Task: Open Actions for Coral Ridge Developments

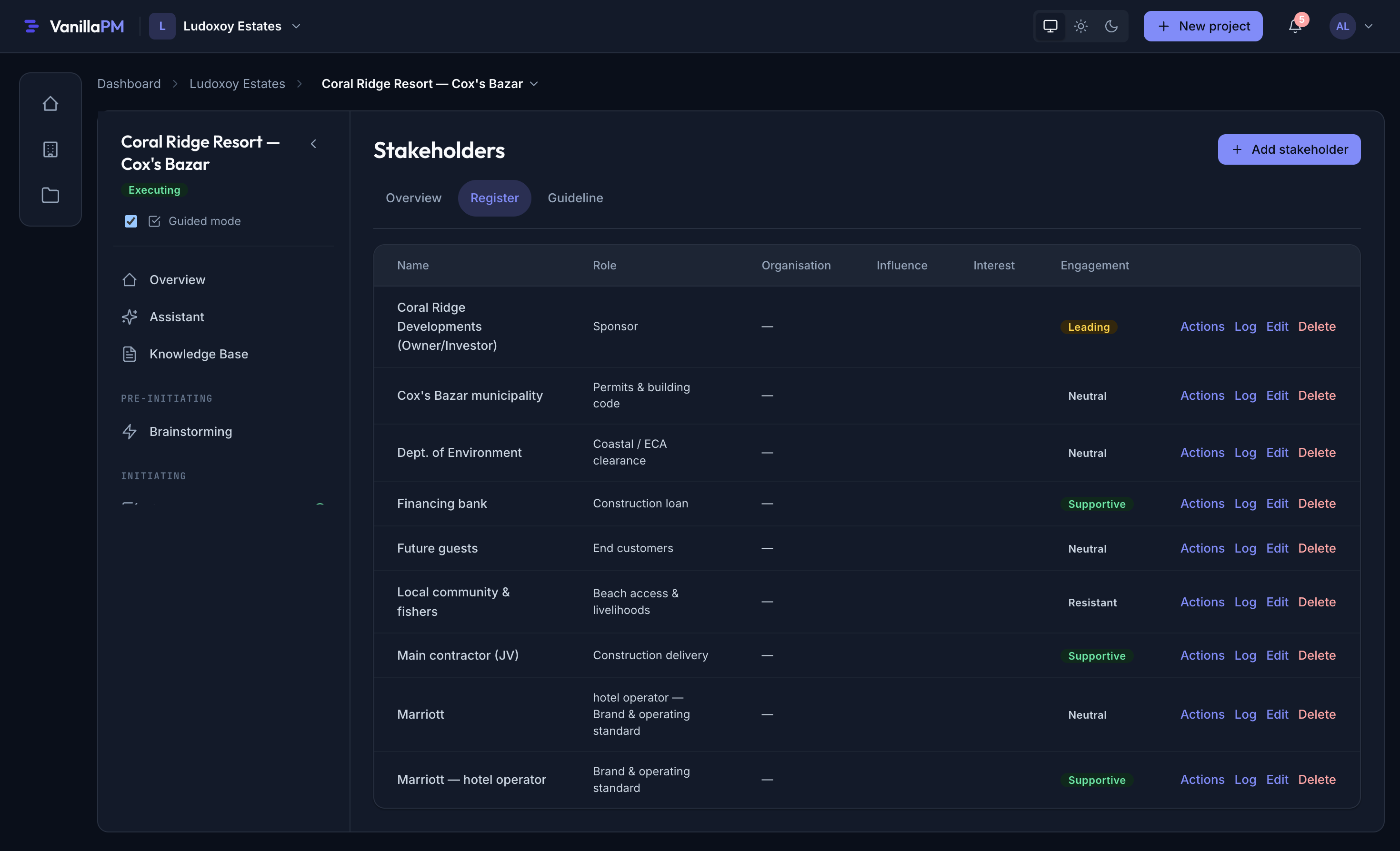Action: coord(1202,327)
